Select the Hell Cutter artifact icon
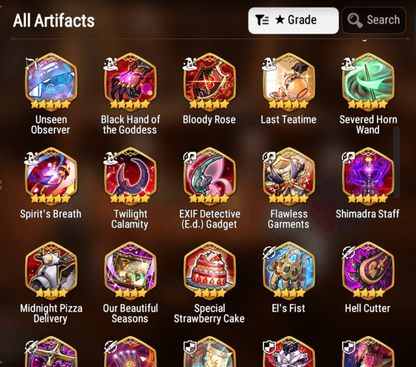Viewport: 416px width, 367px height. [x=368, y=271]
